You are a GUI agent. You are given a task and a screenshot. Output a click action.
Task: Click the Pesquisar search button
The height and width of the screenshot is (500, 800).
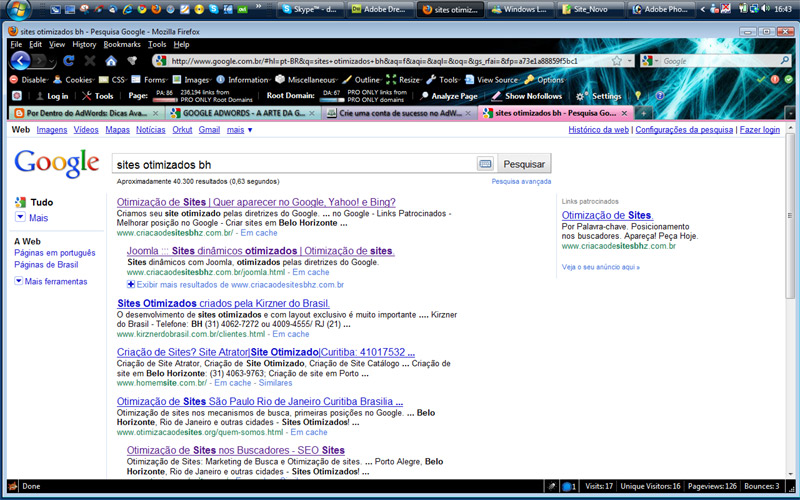point(524,164)
